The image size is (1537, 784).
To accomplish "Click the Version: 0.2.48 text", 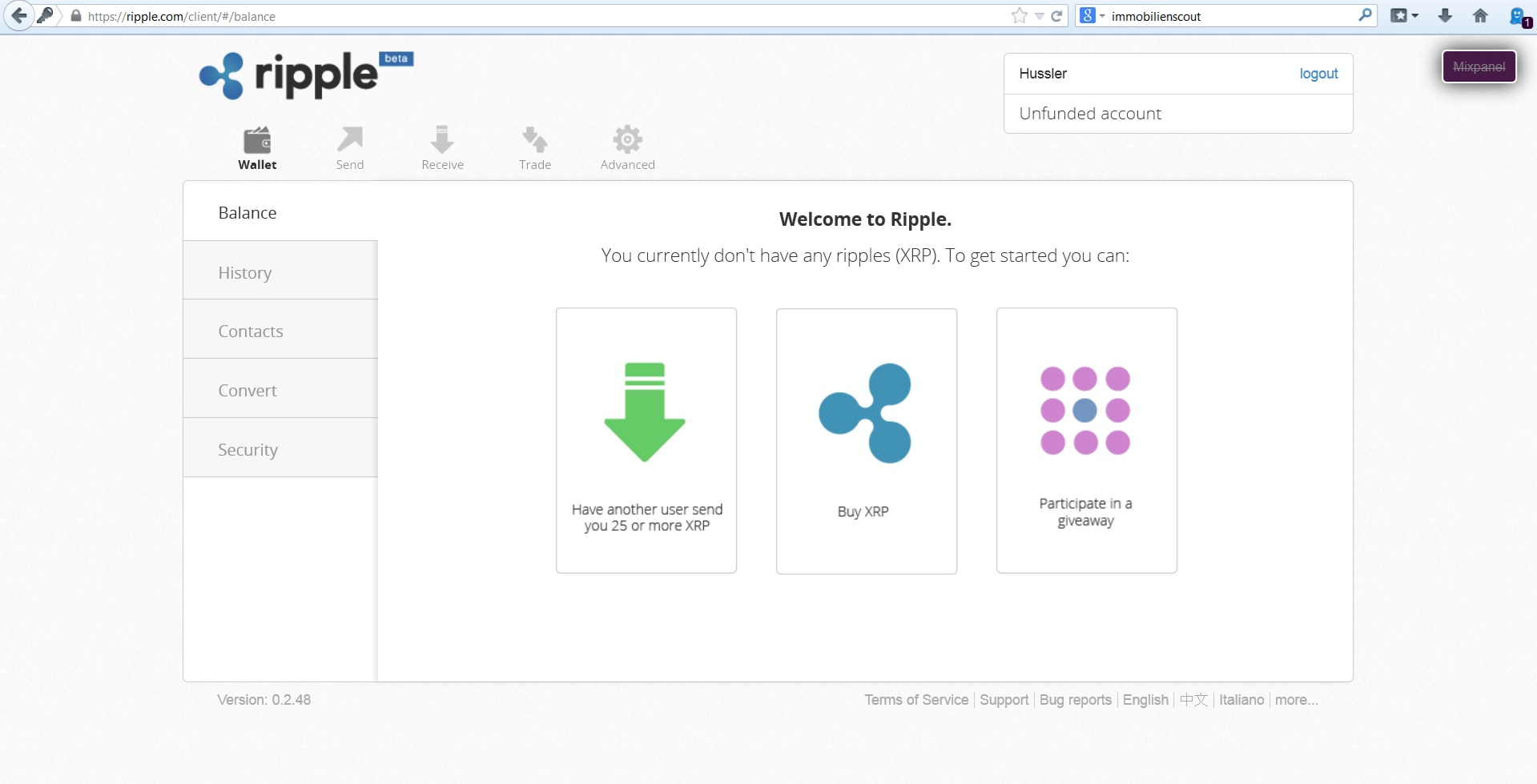I will 264,700.
